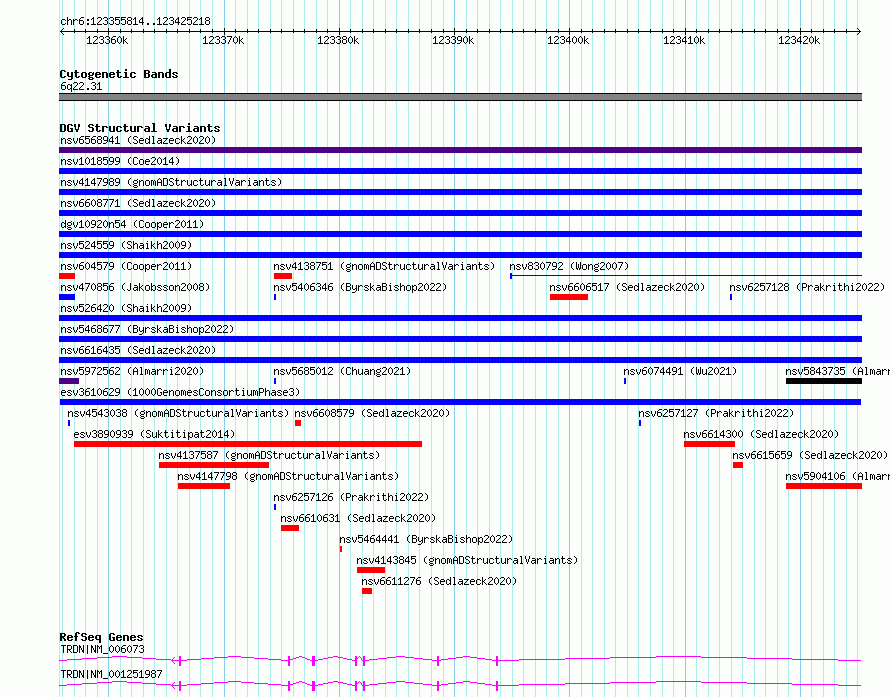Select nsv830792 (Wong2007) label

pos(569,266)
